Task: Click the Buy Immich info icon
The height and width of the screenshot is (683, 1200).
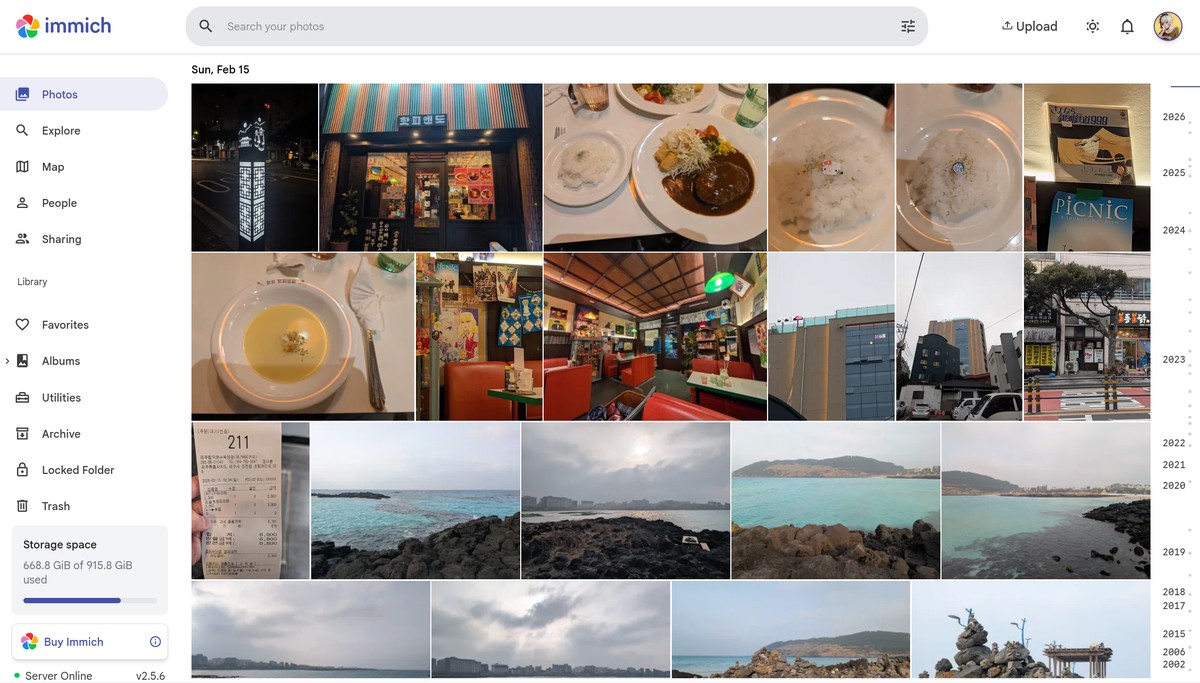Action: pos(155,642)
